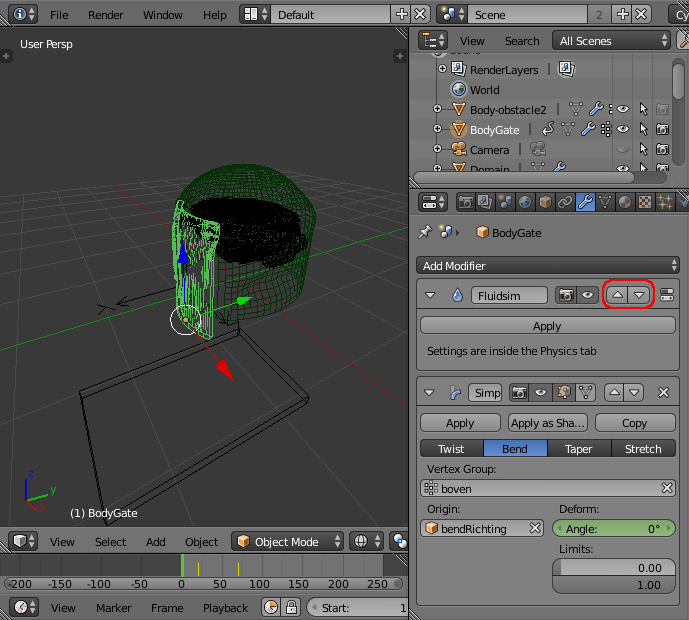Expand the RenderLayers outliner row
Image resolution: width=689 pixels, height=620 pixels.
[442, 69]
